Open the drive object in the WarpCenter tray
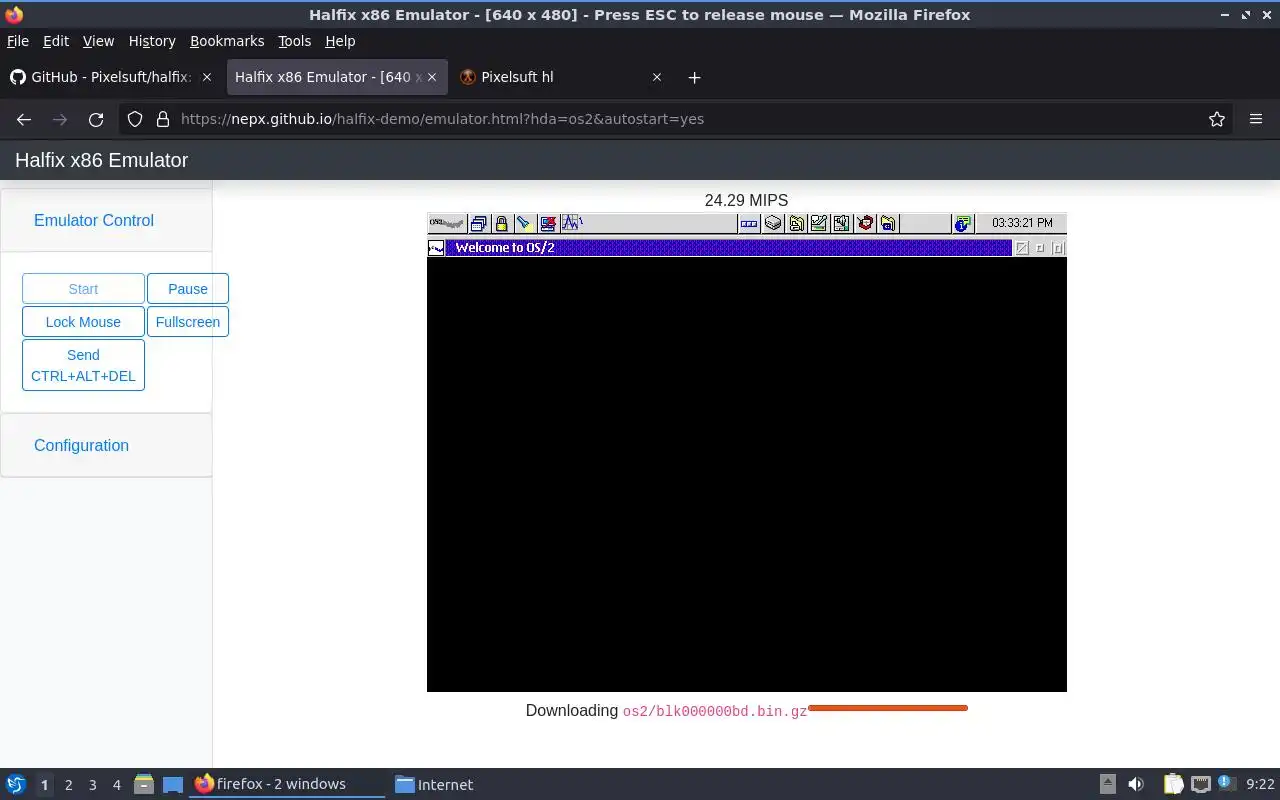This screenshot has width=1280, height=800. (773, 224)
